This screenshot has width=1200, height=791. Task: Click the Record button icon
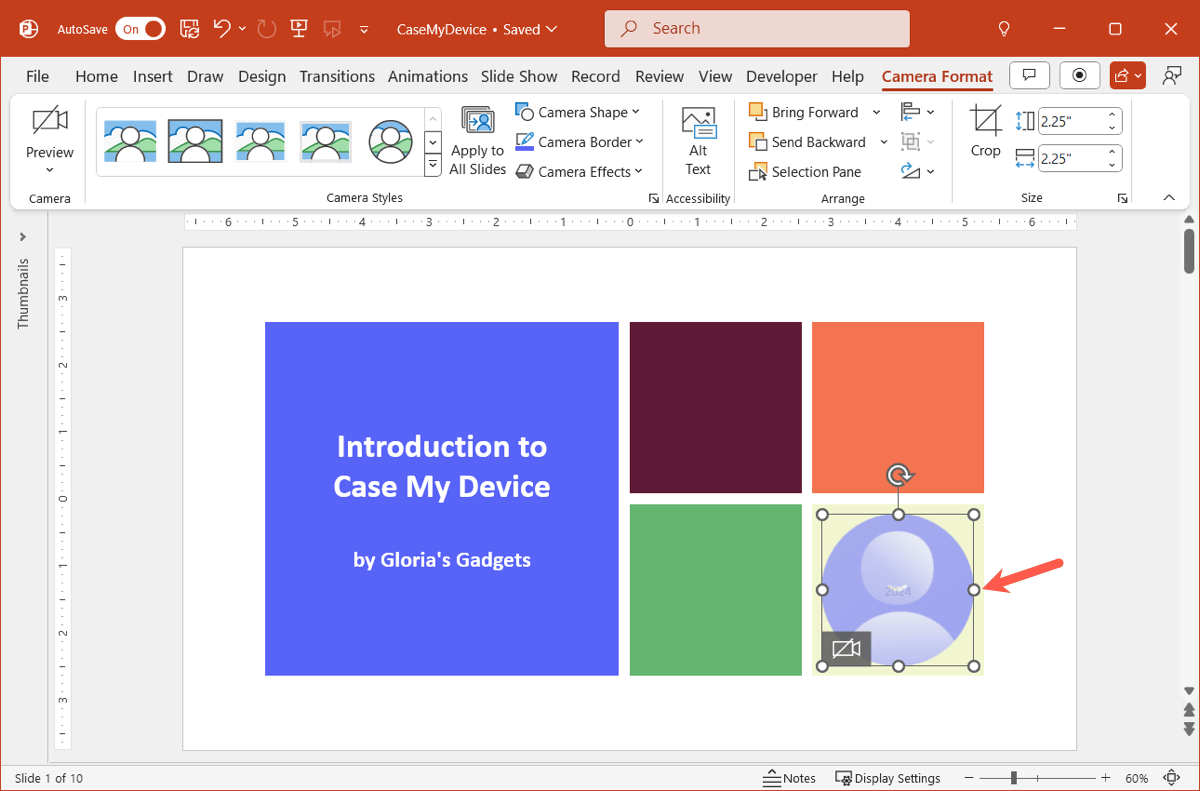1079,75
